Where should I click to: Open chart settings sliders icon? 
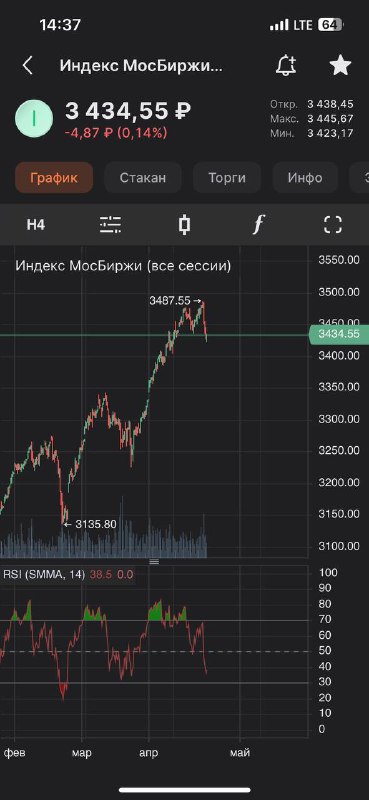tap(110, 224)
